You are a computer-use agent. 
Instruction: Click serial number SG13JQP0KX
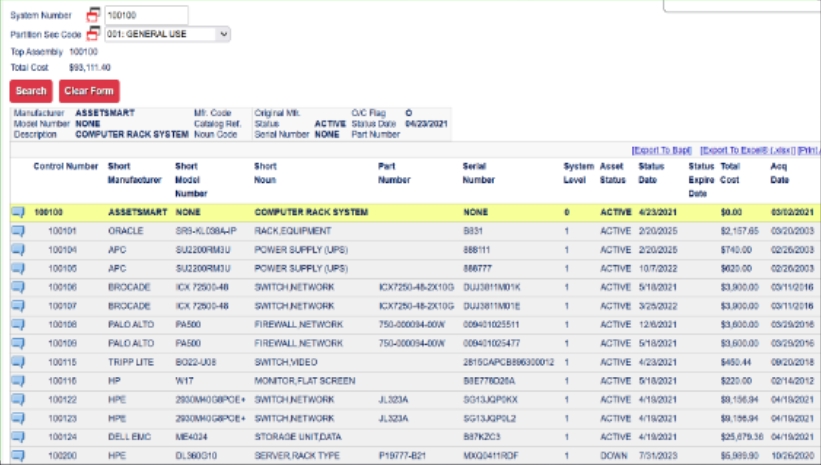490,400
